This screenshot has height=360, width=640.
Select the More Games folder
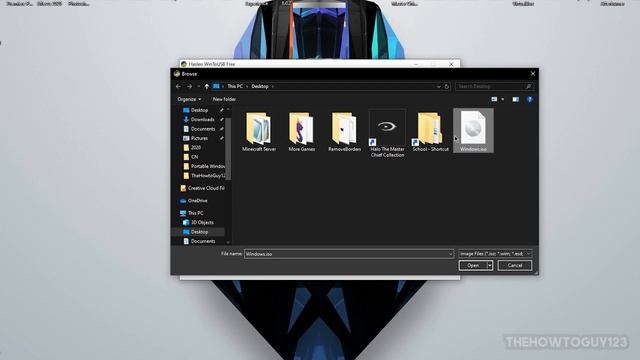click(x=302, y=132)
